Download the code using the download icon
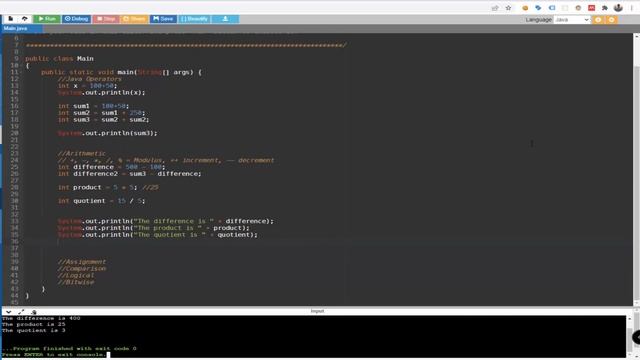This screenshot has height=360, width=640. click(225, 19)
